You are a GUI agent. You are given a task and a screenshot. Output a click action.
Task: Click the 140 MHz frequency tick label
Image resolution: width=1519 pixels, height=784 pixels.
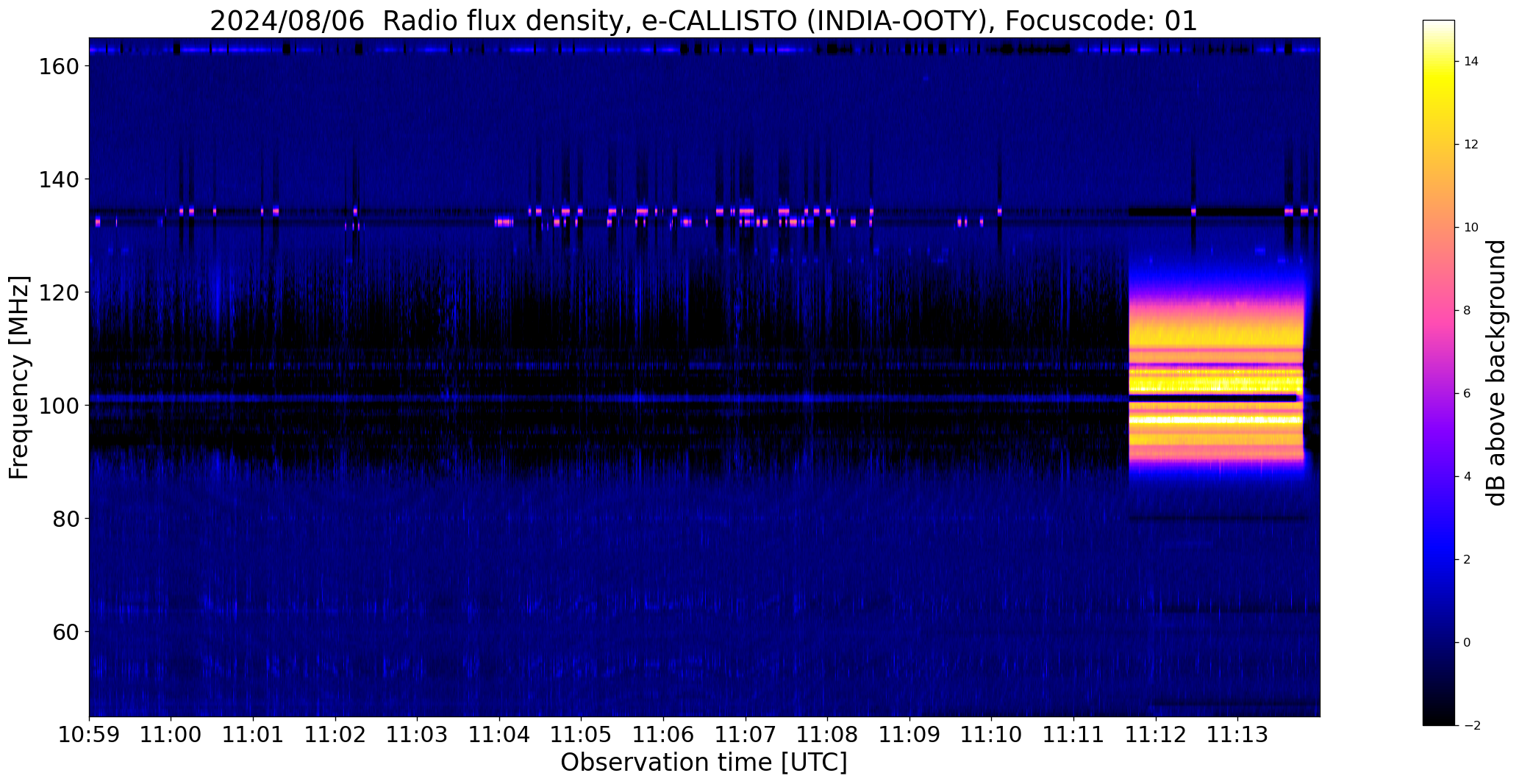tap(58, 179)
